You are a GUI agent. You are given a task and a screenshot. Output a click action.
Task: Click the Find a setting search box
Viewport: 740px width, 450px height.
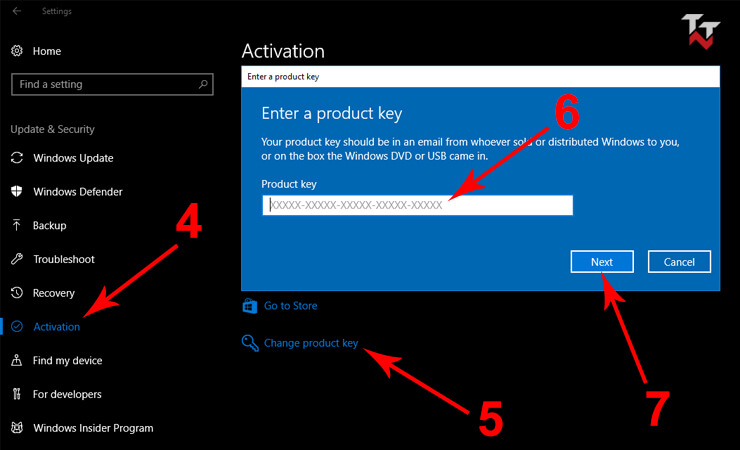coord(112,84)
